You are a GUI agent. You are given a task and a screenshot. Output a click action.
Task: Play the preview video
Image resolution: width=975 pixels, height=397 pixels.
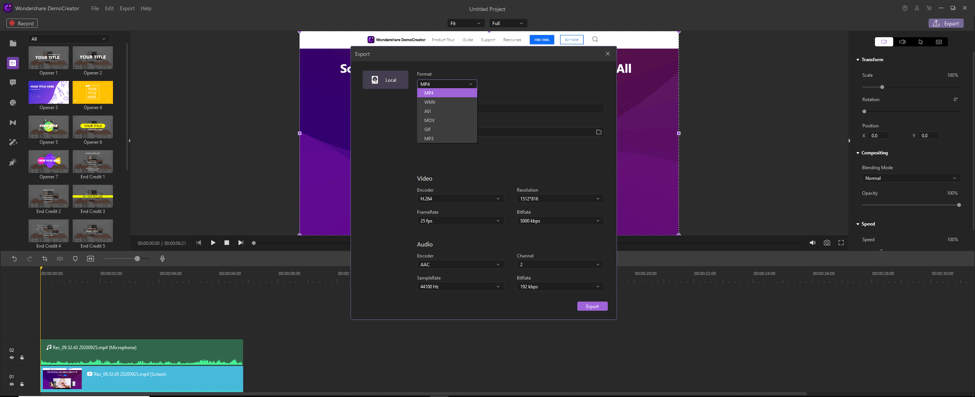[x=213, y=243]
